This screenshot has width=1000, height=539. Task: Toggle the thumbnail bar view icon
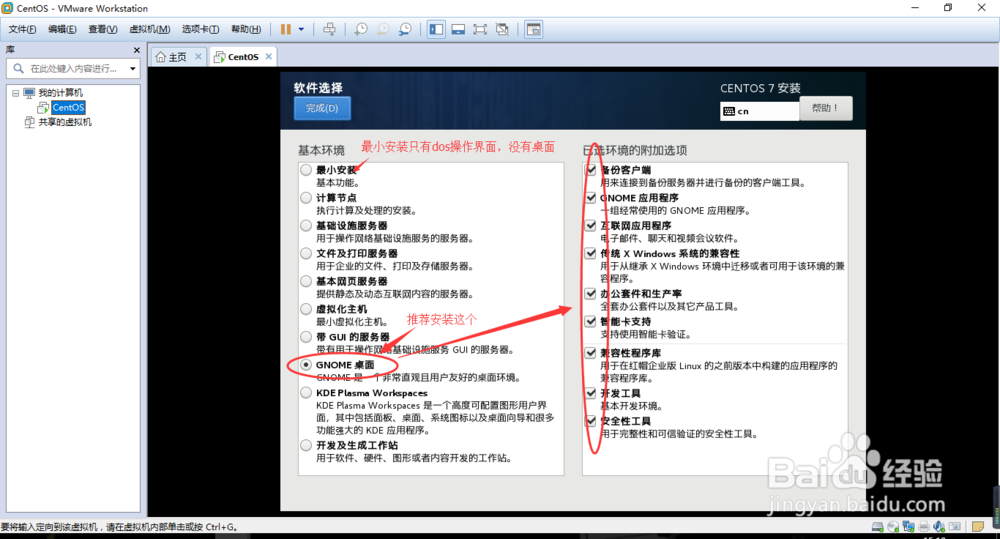pyautogui.click(x=458, y=29)
